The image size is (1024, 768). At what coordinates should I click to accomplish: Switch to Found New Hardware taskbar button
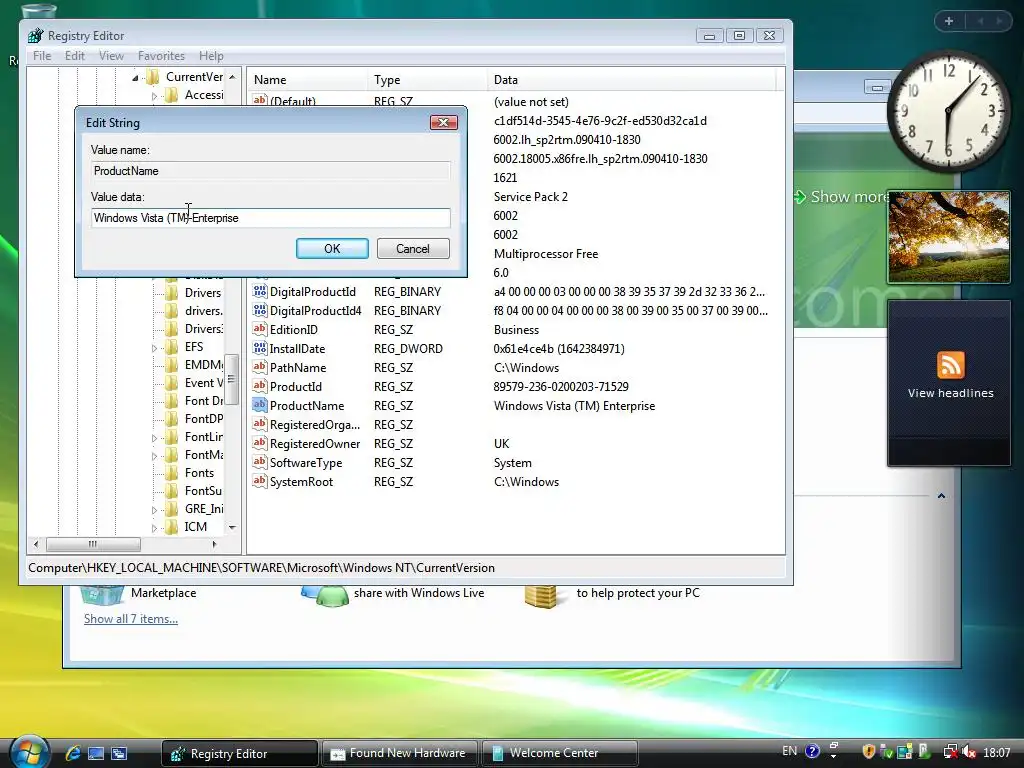pyautogui.click(x=400, y=753)
